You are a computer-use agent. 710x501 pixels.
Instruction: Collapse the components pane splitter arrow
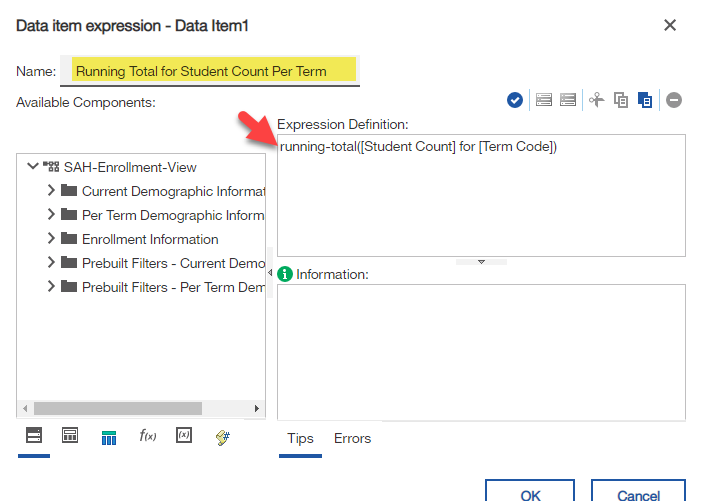coord(270,272)
